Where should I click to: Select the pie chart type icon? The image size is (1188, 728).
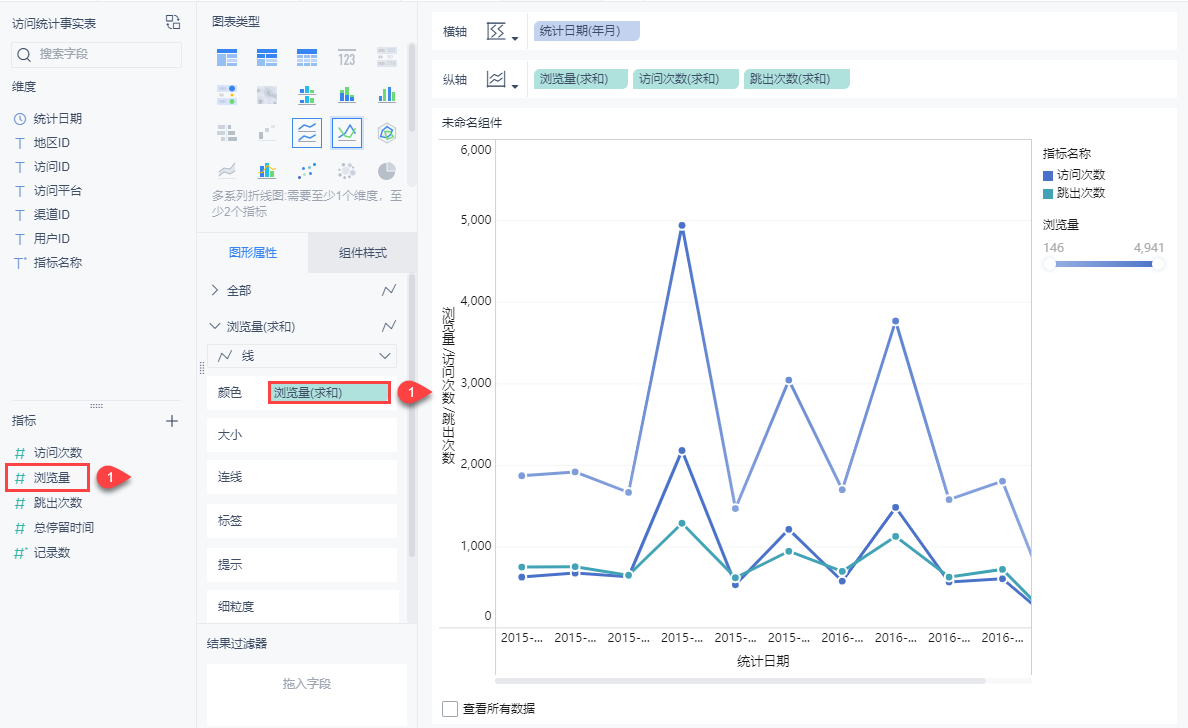[x=386, y=170]
